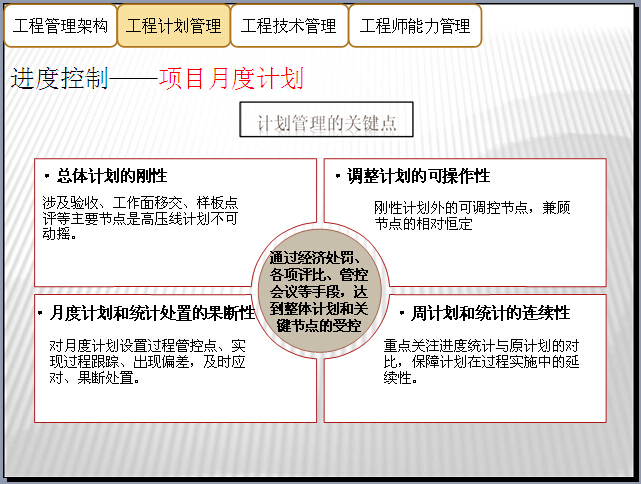Click the heading 调整计划的可操作性
The height and width of the screenshot is (484, 641).
click(418, 176)
